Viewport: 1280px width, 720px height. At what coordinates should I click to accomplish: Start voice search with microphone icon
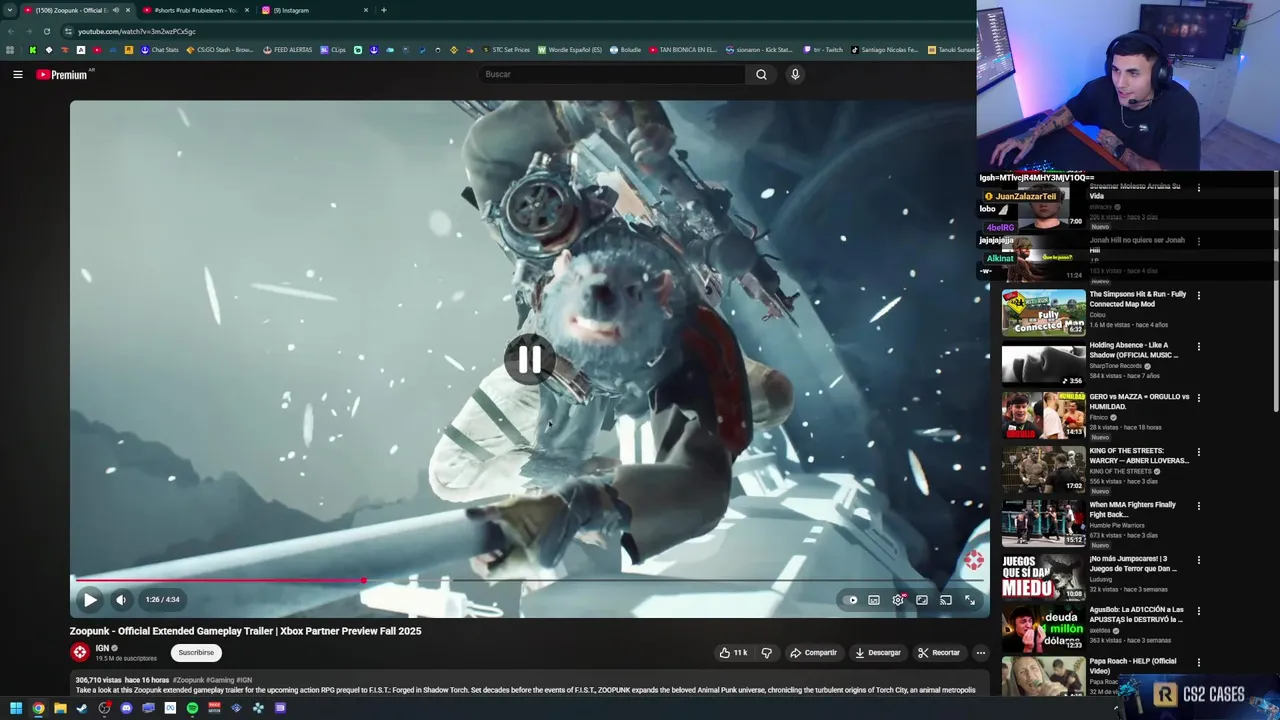(x=795, y=74)
